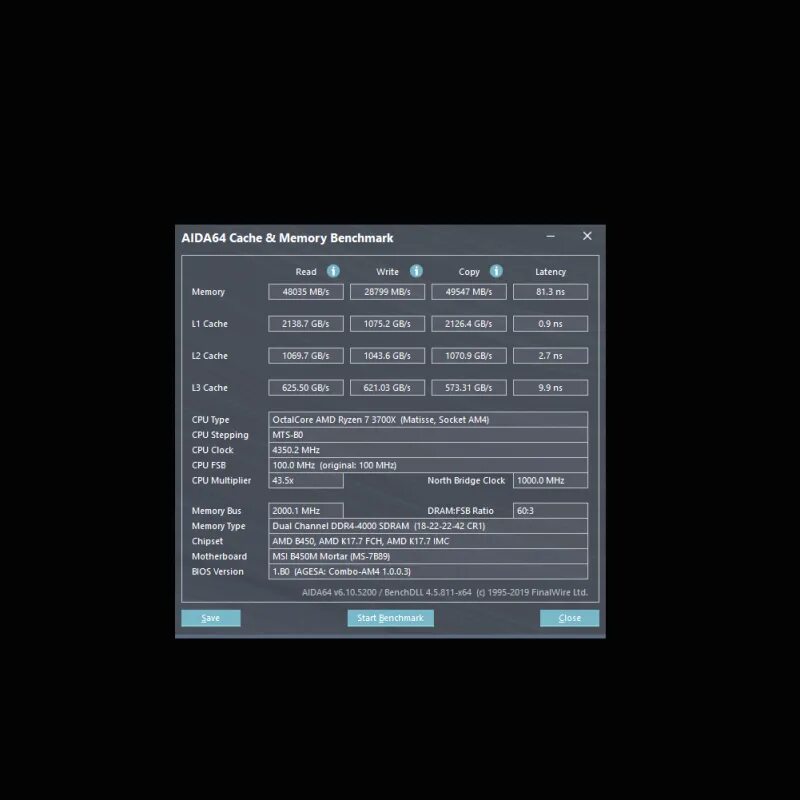Viewport: 800px width, 800px height.
Task: Click the L1 Cache row label
Action: click(210, 323)
